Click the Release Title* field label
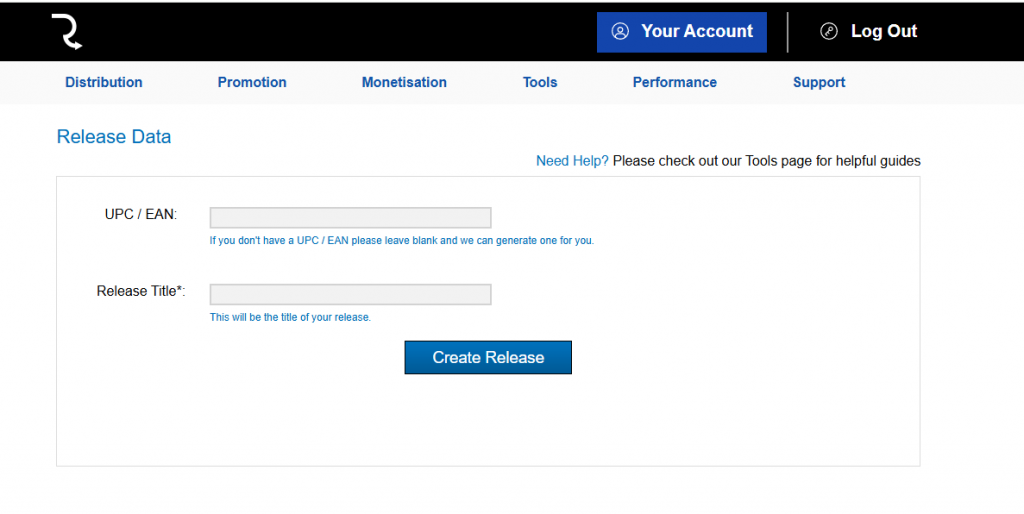This screenshot has width=1024, height=514. 140,292
